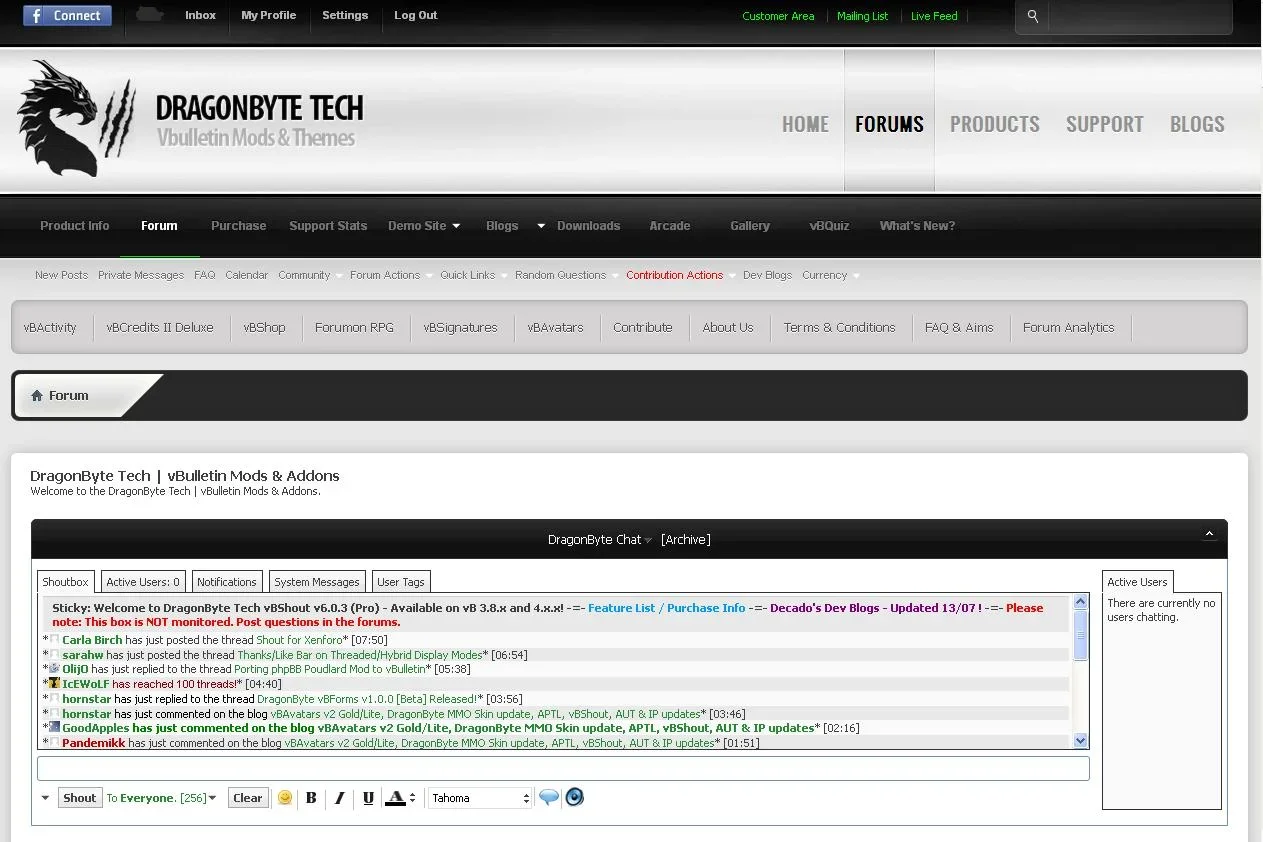The image size is (1263, 842).
Task: Open PRODUCTS in main navigation
Action: [x=995, y=124]
